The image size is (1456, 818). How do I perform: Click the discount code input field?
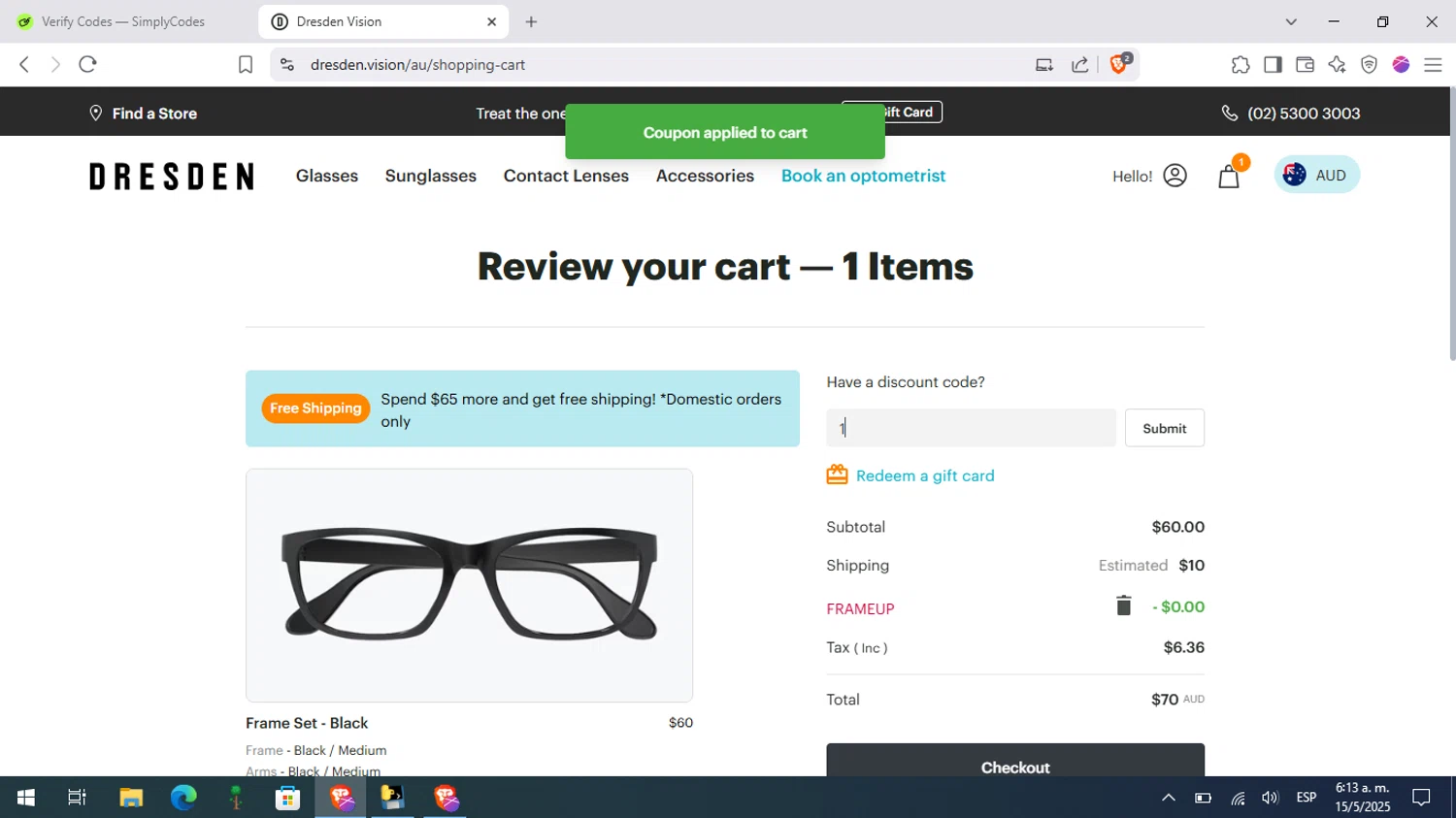pos(971,428)
